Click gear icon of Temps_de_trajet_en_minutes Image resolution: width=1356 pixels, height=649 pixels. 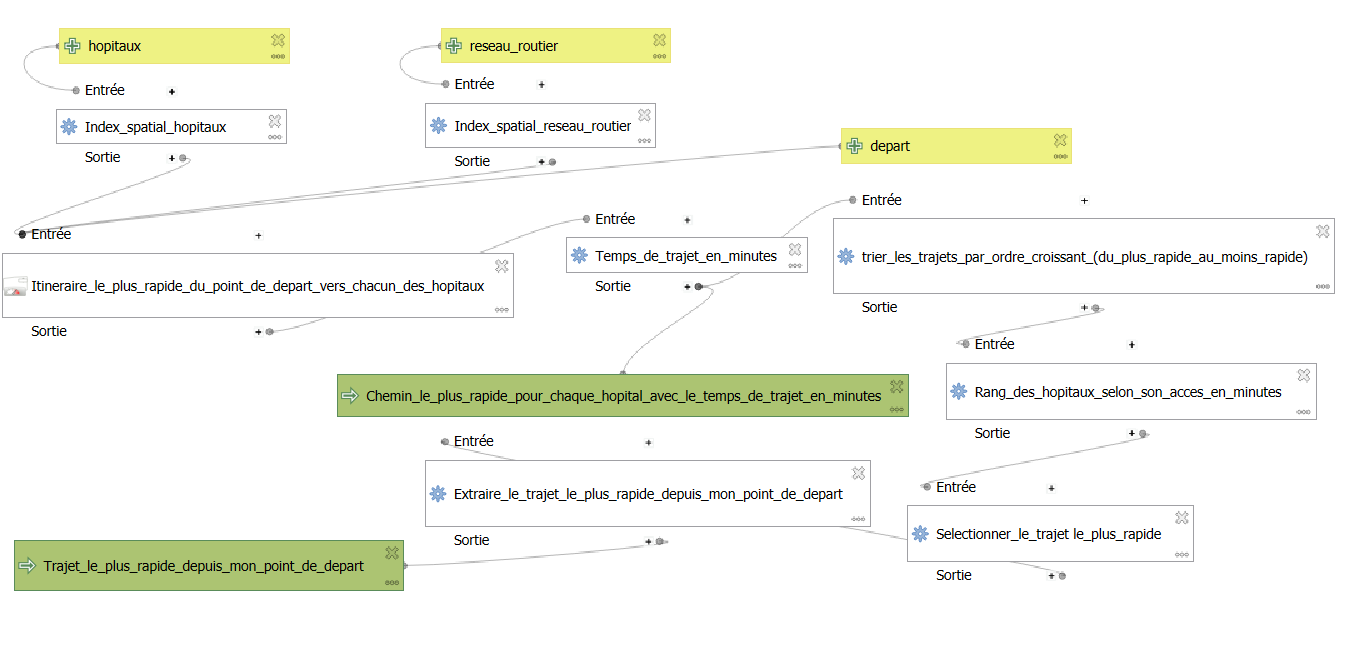(x=579, y=256)
